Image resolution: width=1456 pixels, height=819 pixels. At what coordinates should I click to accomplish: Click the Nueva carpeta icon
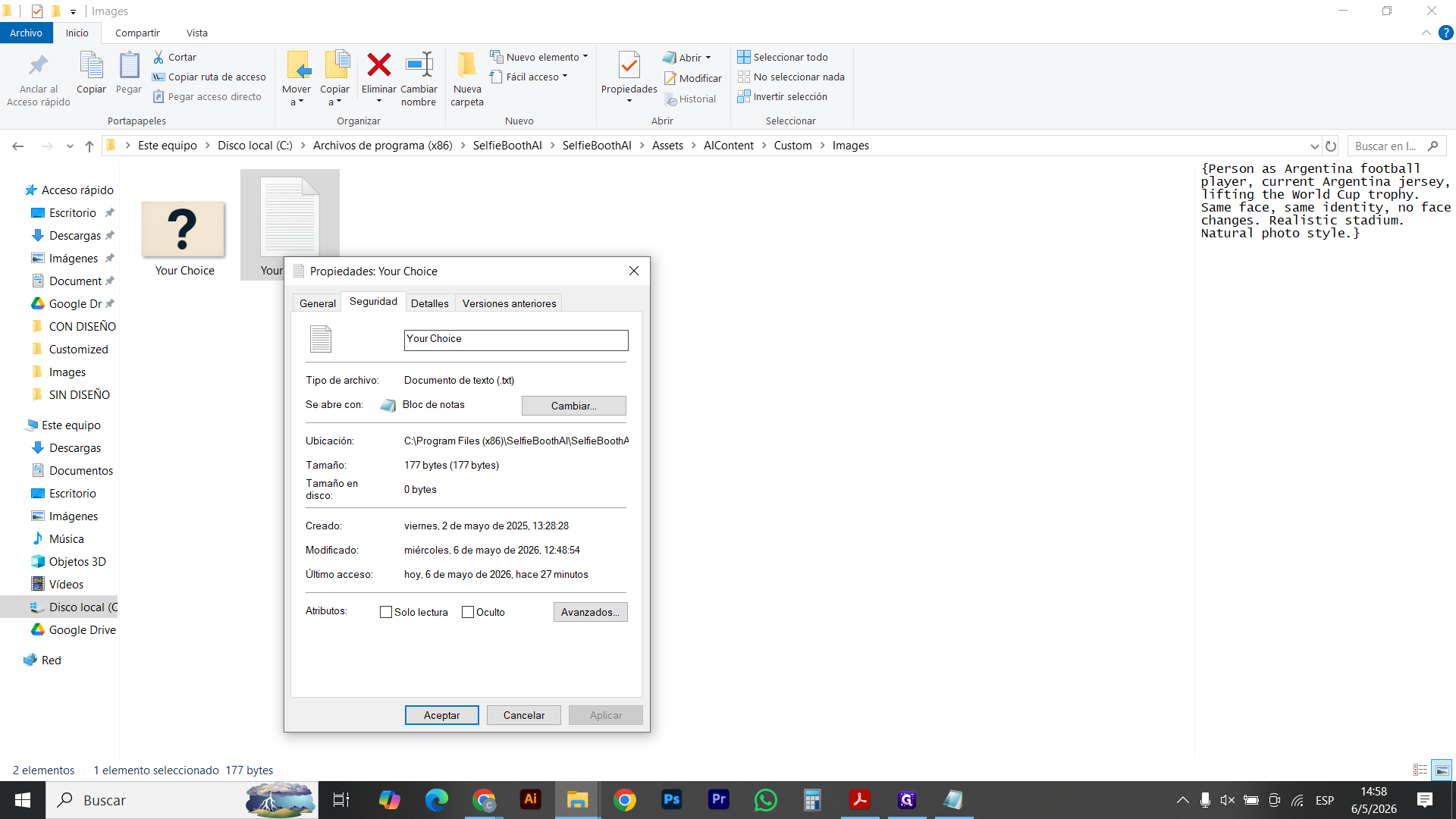coord(466,65)
